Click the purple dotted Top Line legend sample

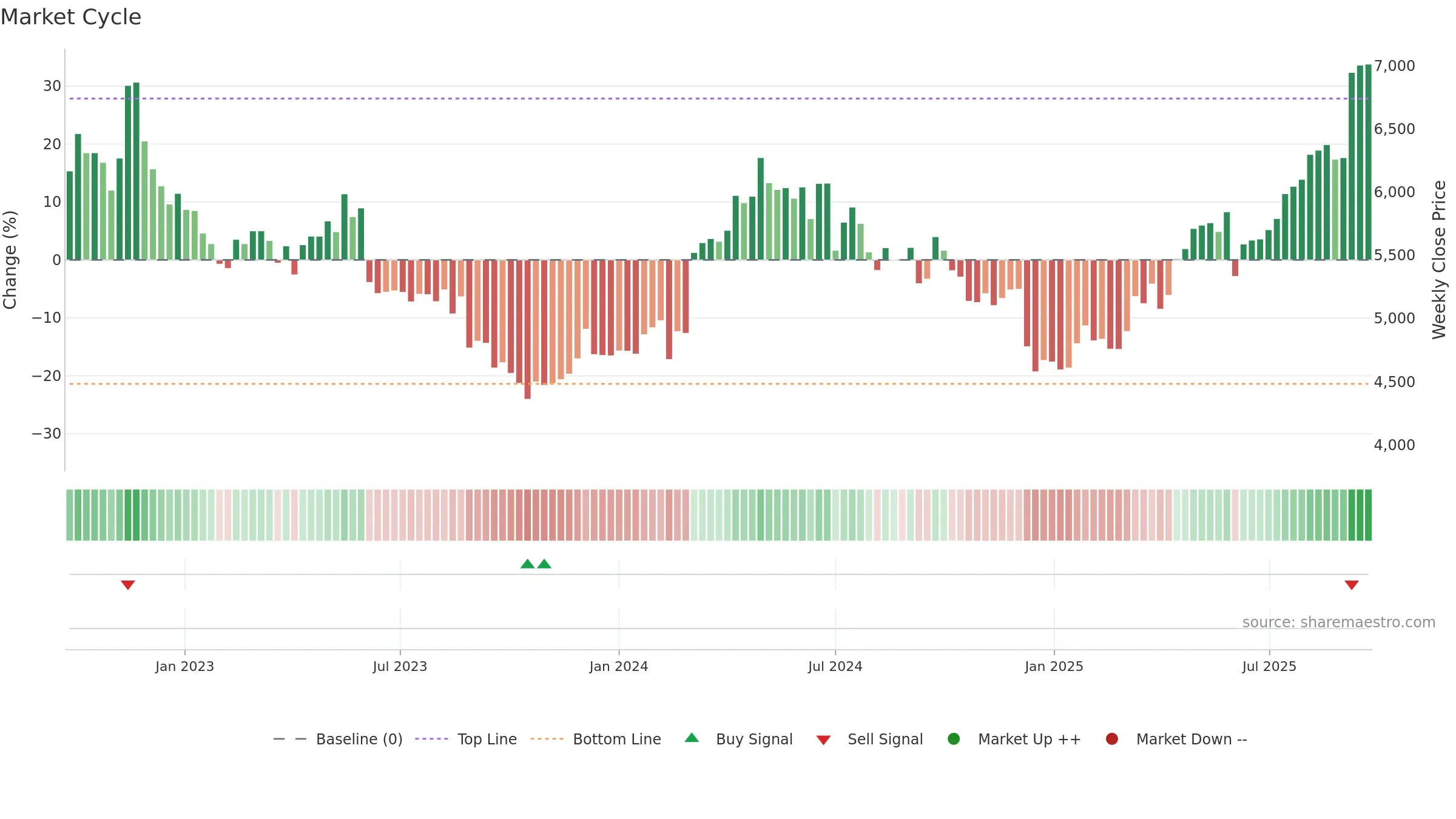click(x=431, y=739)
